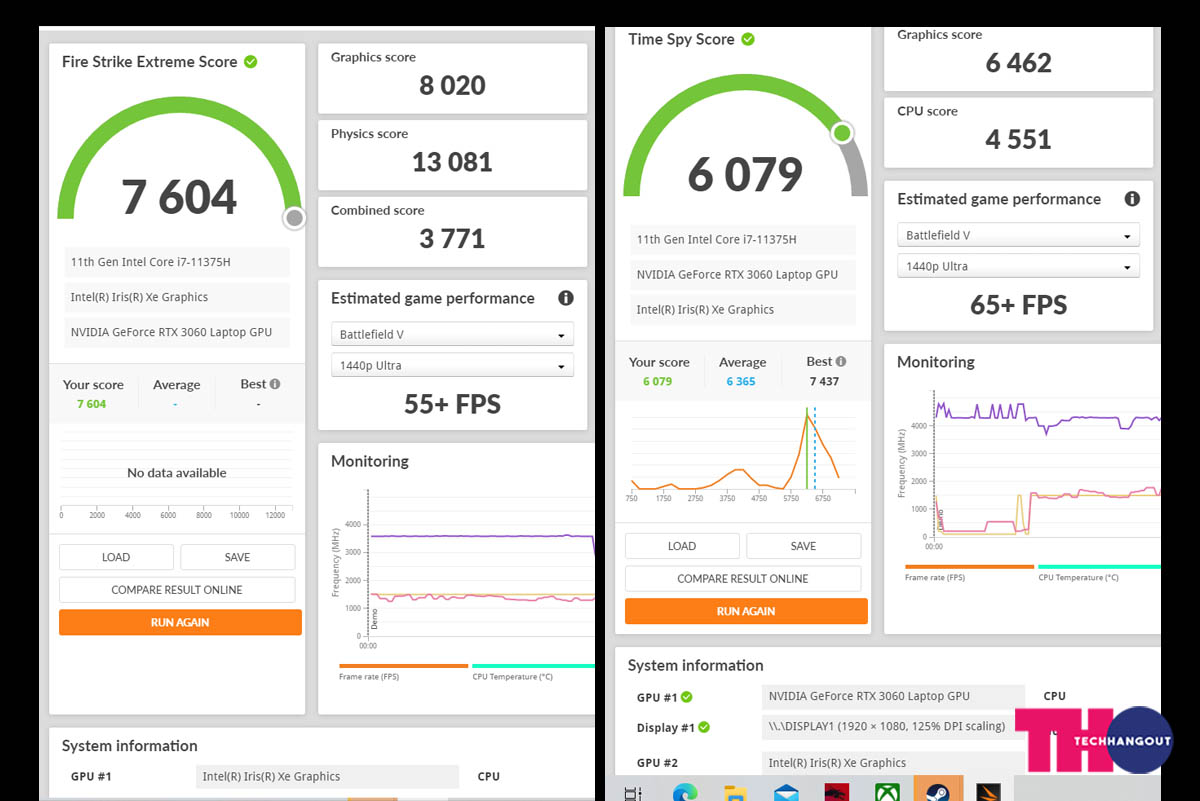Image resolution: width=1200 pixels, height=801 pixels.
Task: Click the large 6 079 score inside the gauge
Action: [746, 175]
